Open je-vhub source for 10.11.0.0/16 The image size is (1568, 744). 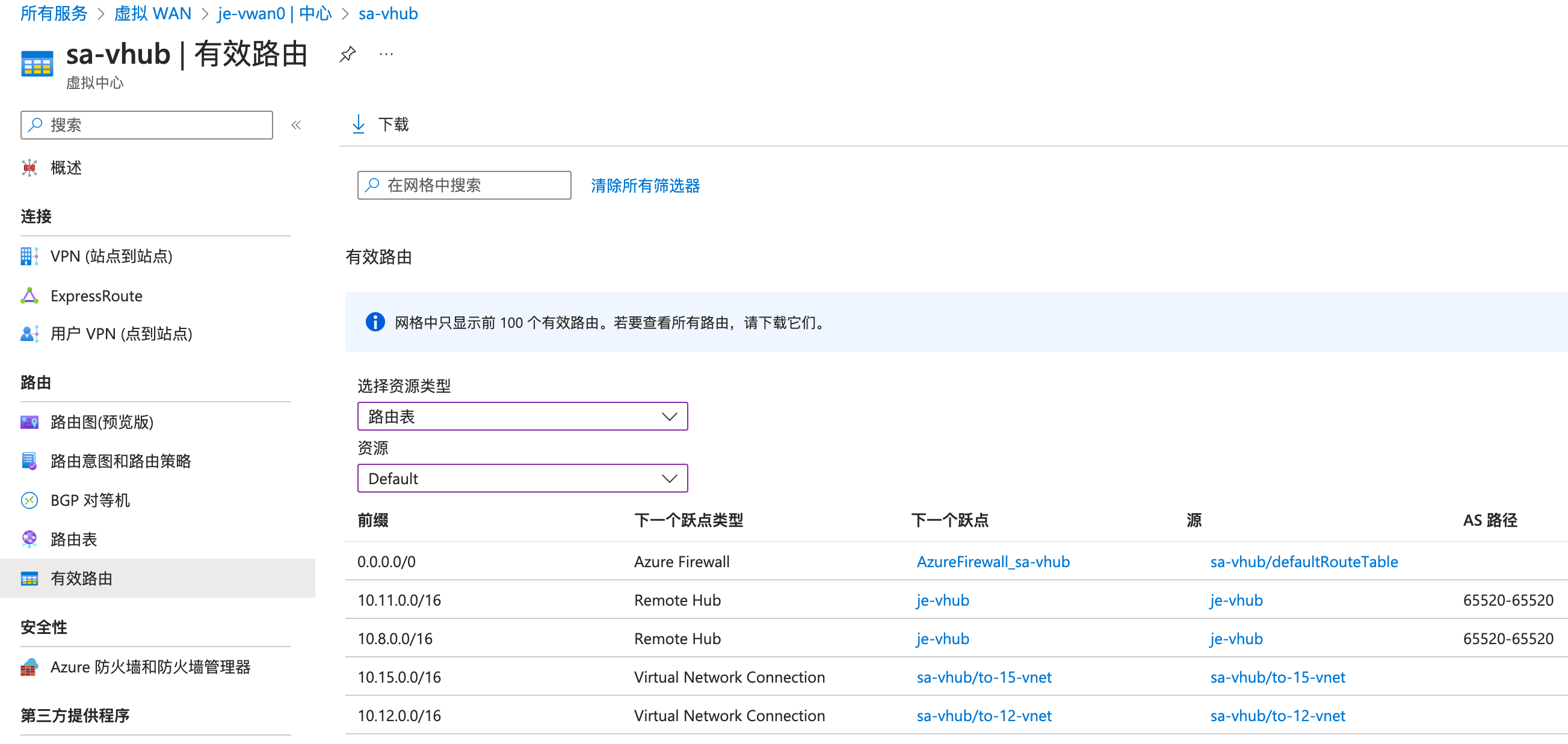click(x=1236, y=600)
